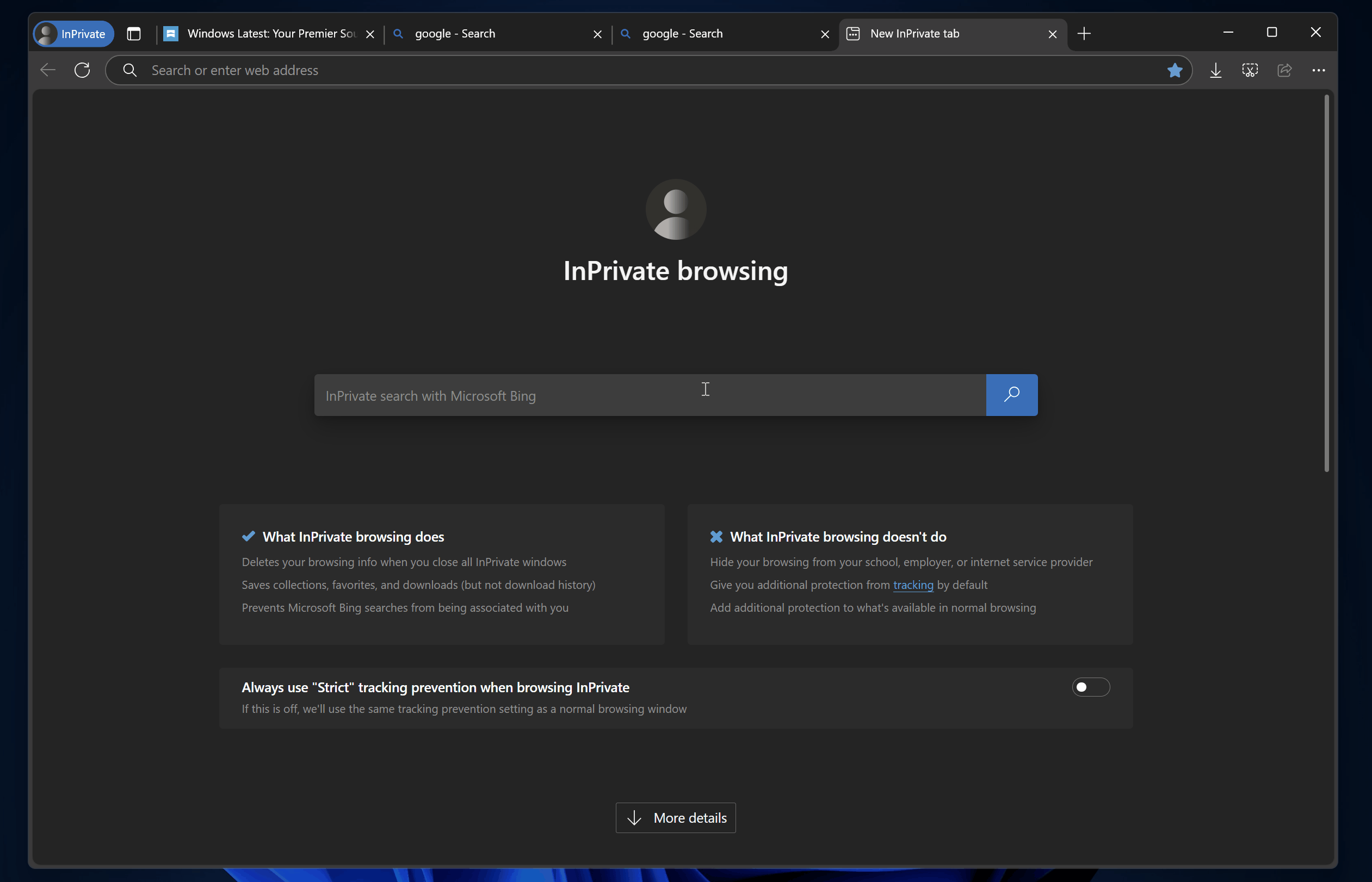Click the InPrivate profile badge
This screenshot has height=882, width=1372.
coord(72,34)
